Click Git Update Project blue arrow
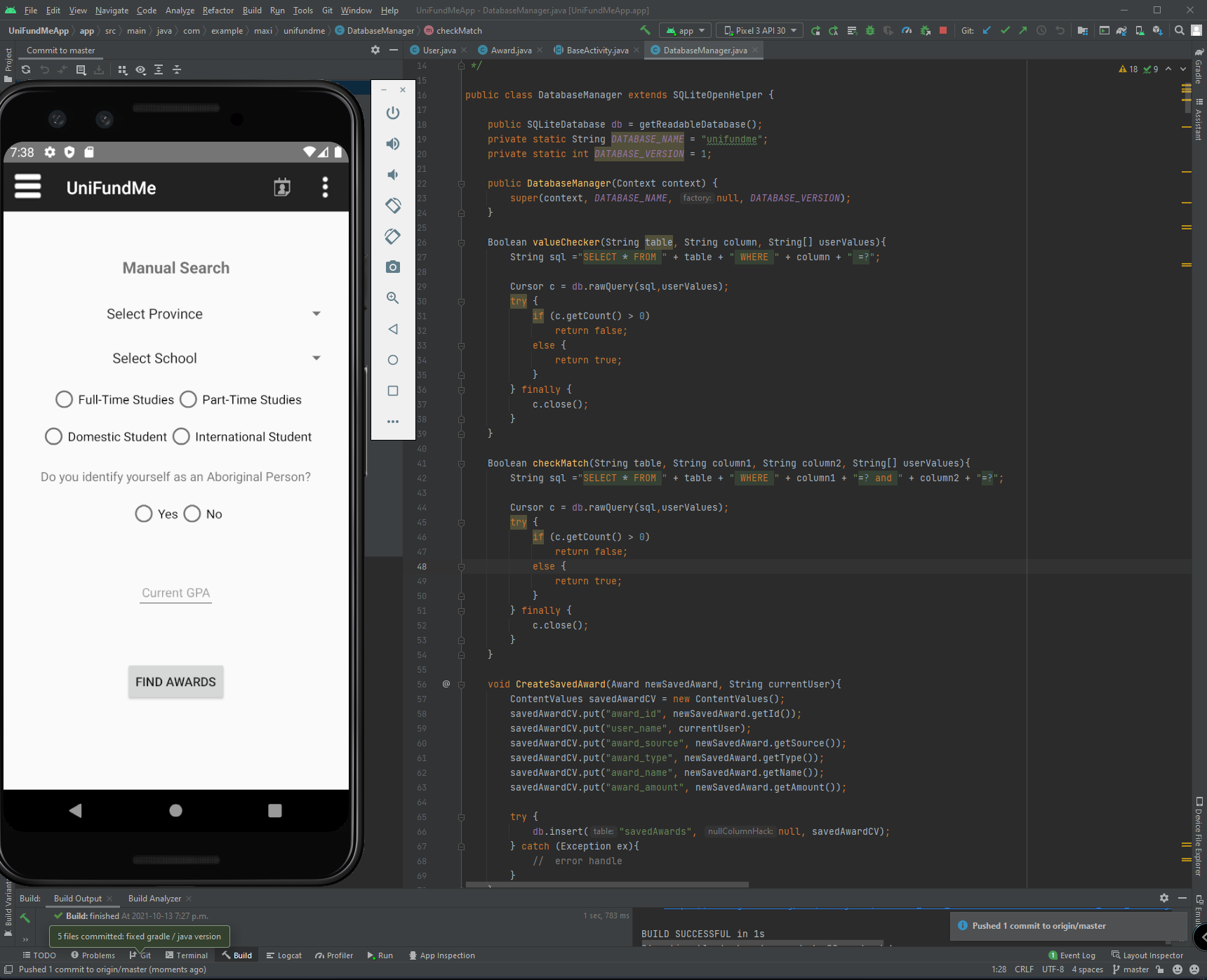Image resolution: width=1207 pixels, height=980 pixels. tap(987, 30)
